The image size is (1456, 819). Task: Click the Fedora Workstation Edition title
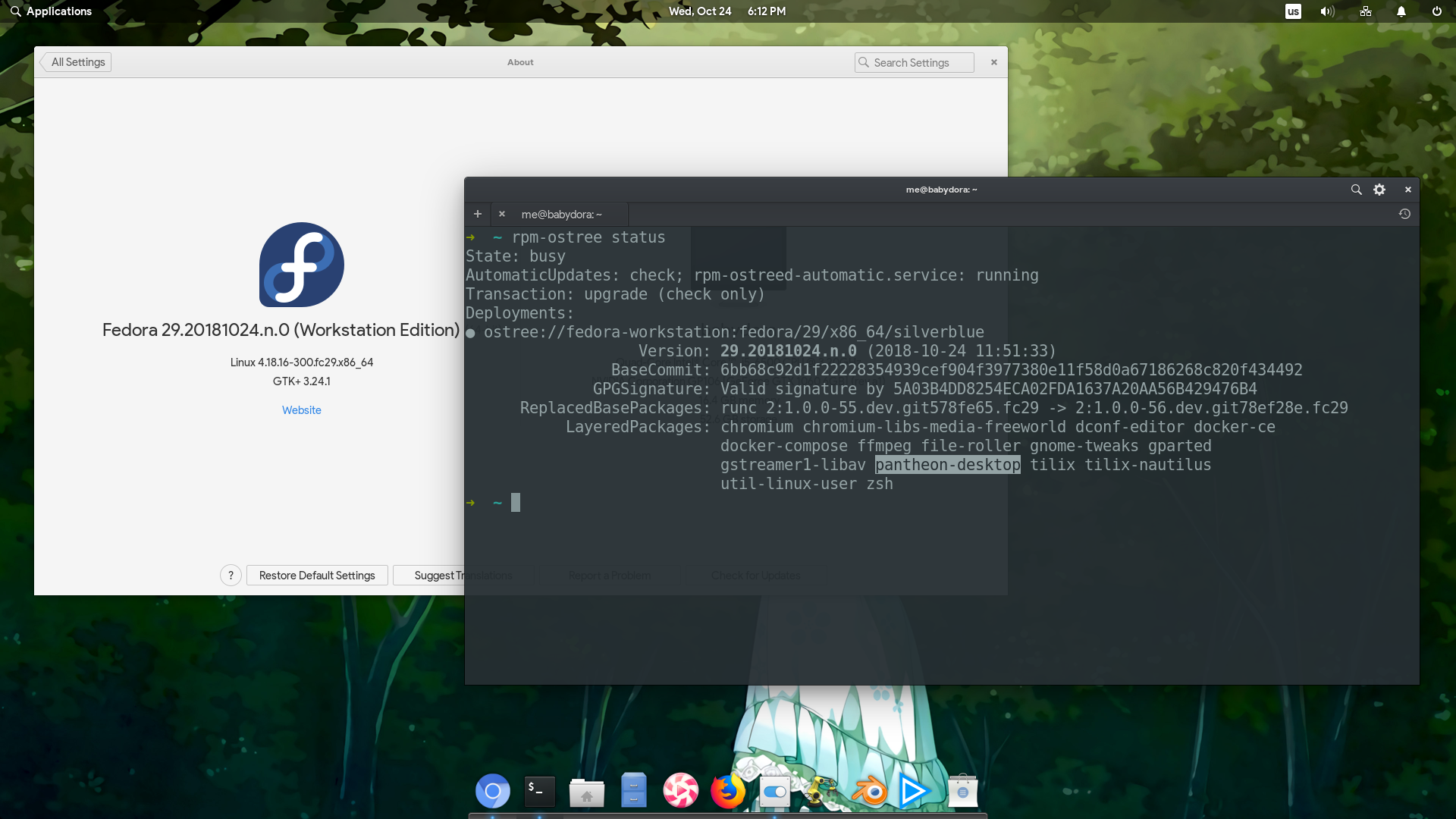click(x=281, y=330)
